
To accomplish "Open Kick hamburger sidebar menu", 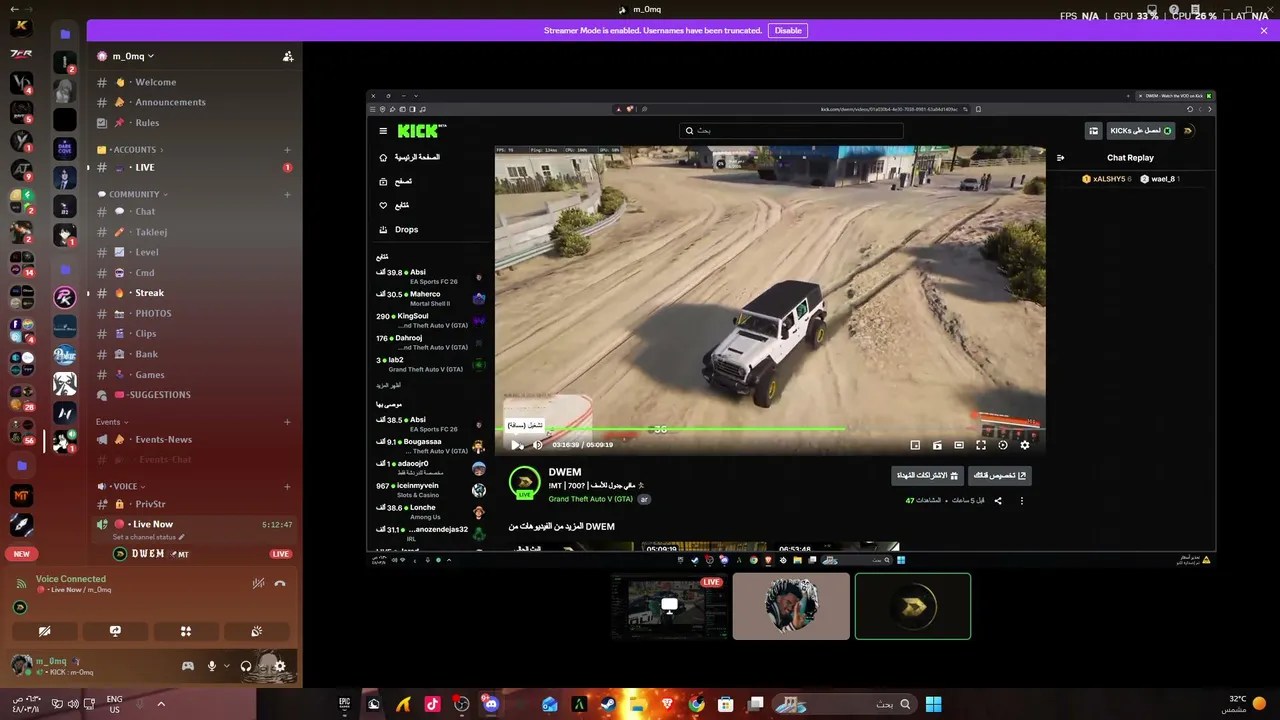I will tap(383, 131).
